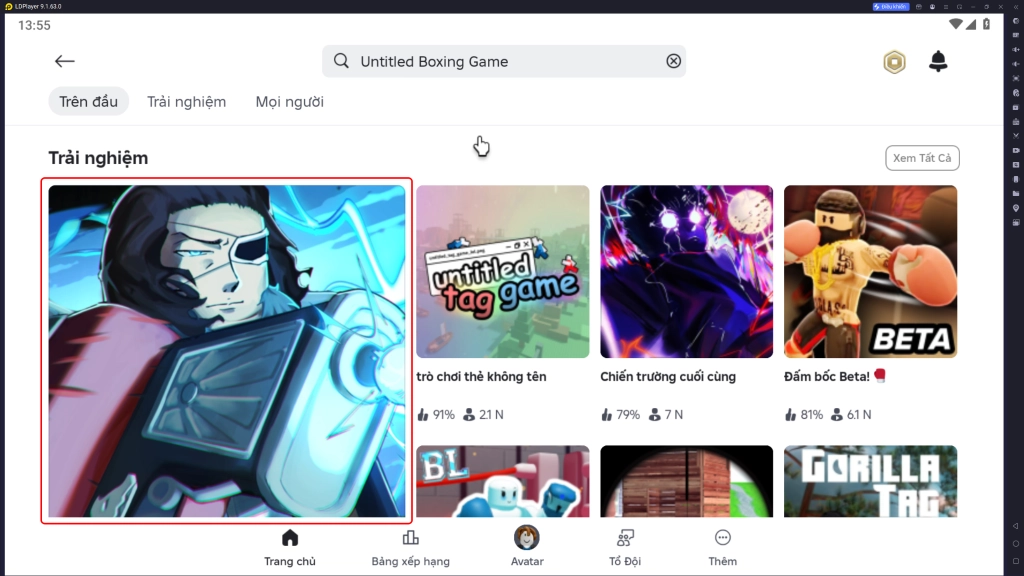Image resolution: width=1024 pixels, height=576 pixels.
Task: Switch to the Trải nghiệm tab
Action: click(186, 101)
